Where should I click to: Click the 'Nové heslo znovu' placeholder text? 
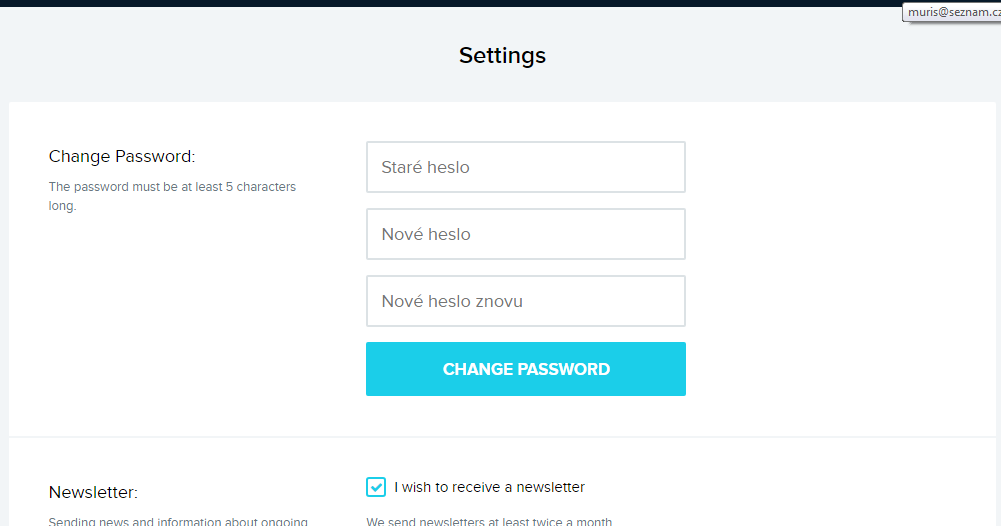452,301
